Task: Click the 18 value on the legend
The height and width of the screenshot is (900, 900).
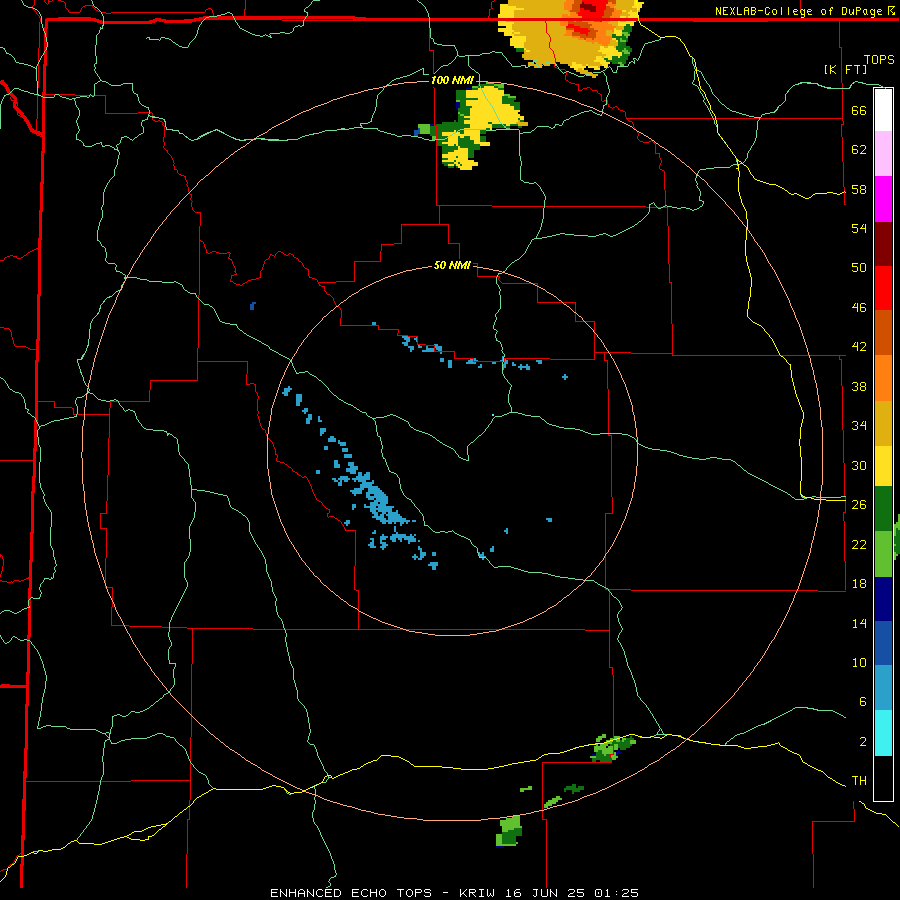Action: click(859, 584)
